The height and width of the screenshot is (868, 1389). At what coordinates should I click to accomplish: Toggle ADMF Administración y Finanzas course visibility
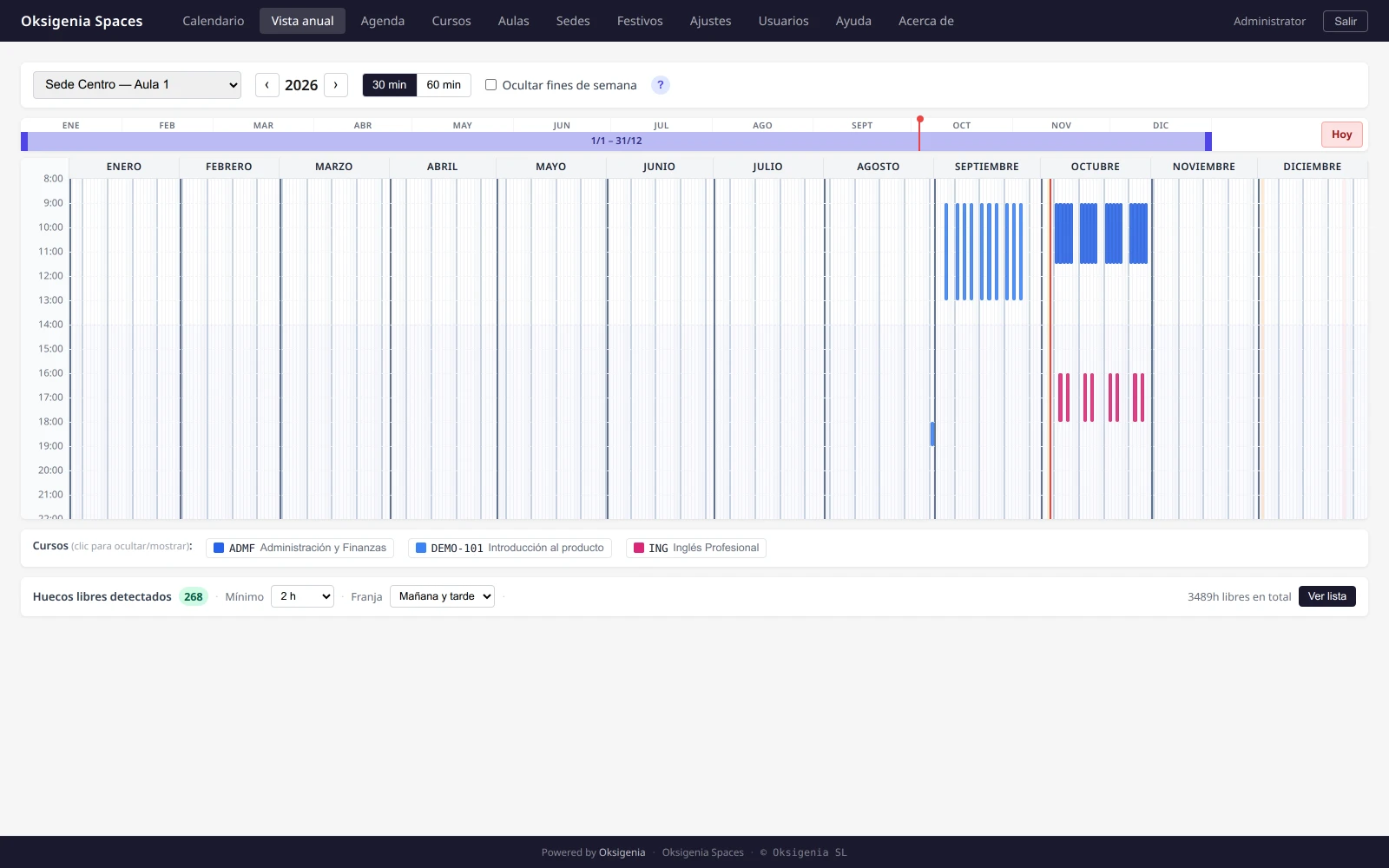(300, 548)
